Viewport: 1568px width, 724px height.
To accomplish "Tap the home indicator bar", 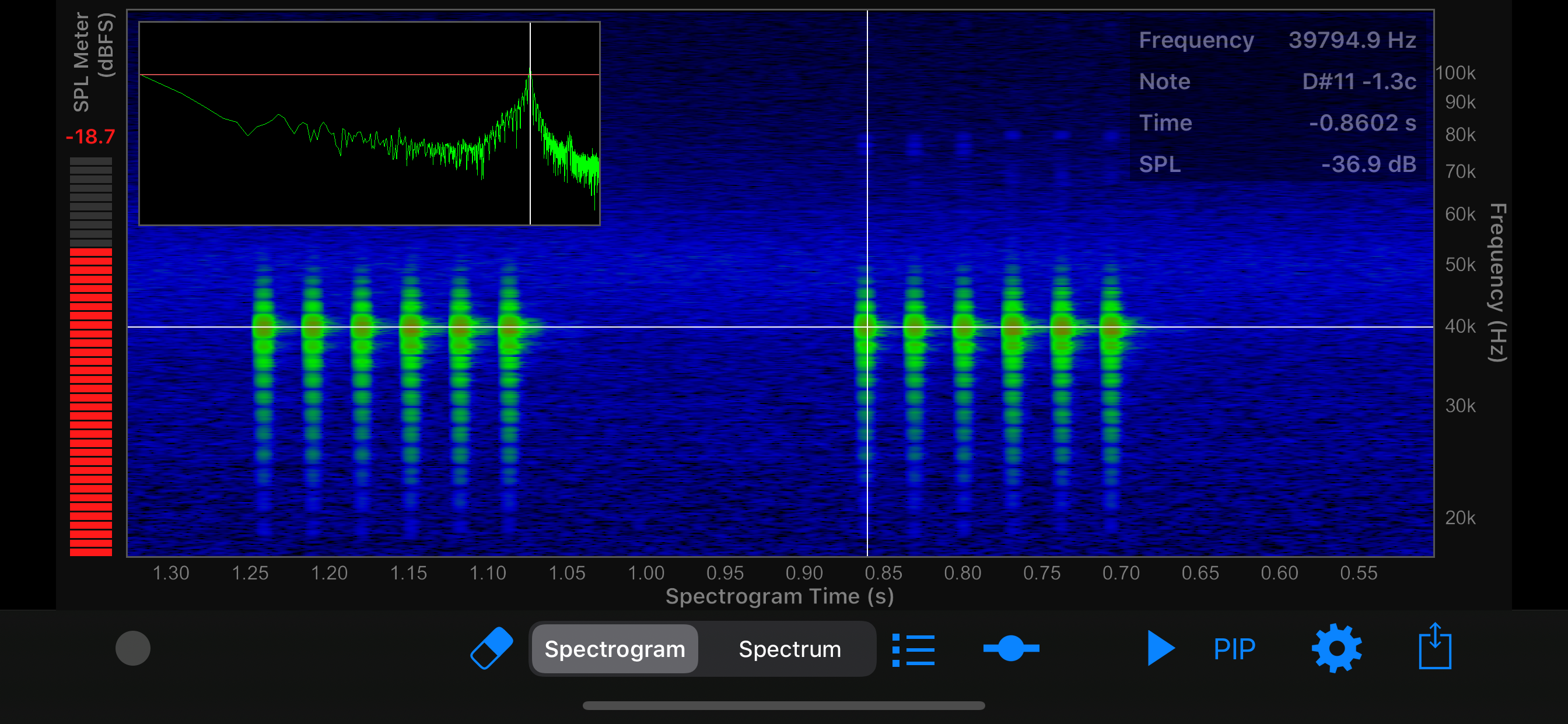I will [783, 706].
